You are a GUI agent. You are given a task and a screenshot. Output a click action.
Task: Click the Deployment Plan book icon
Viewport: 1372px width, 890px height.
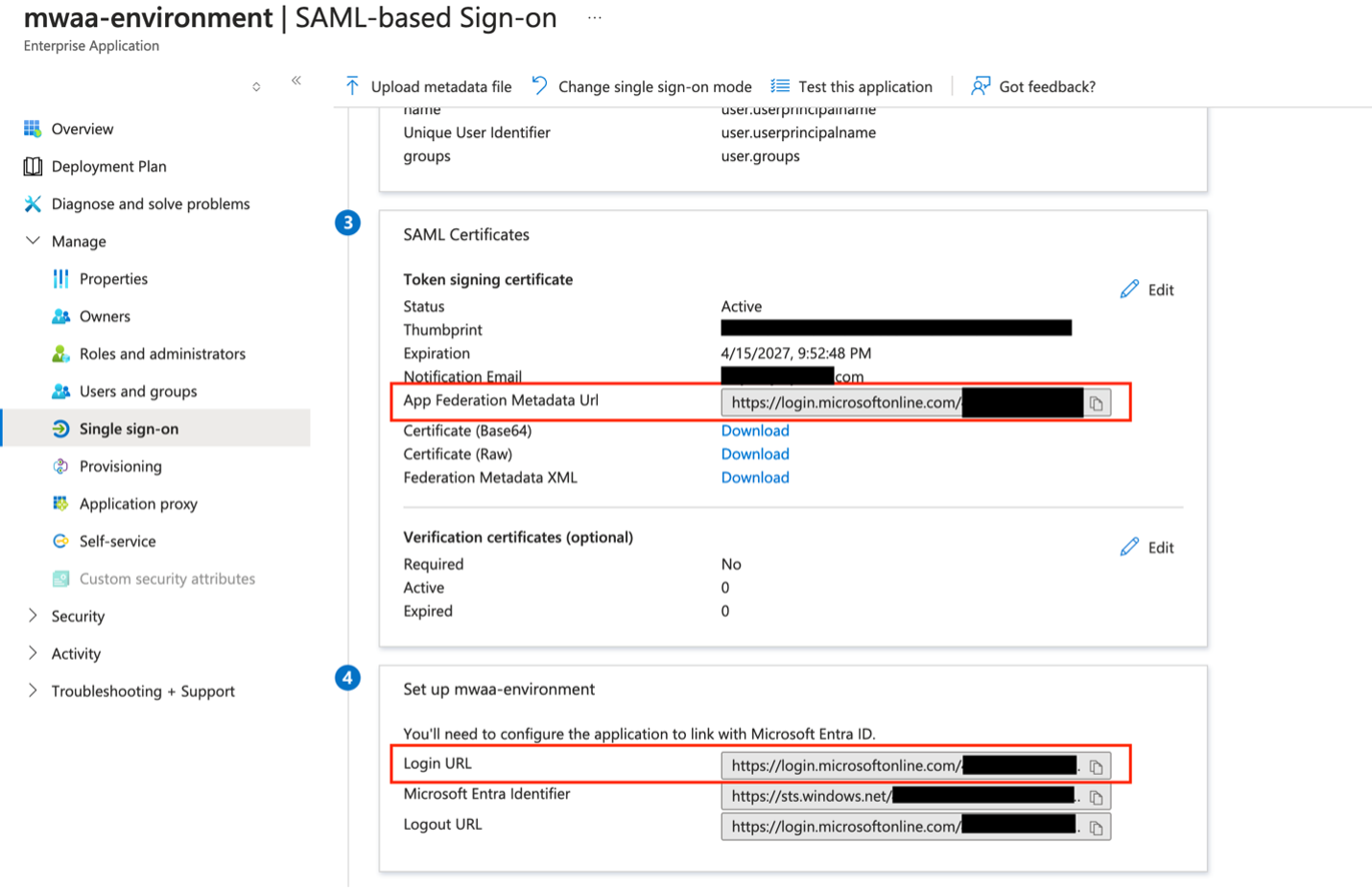point(33,166)
